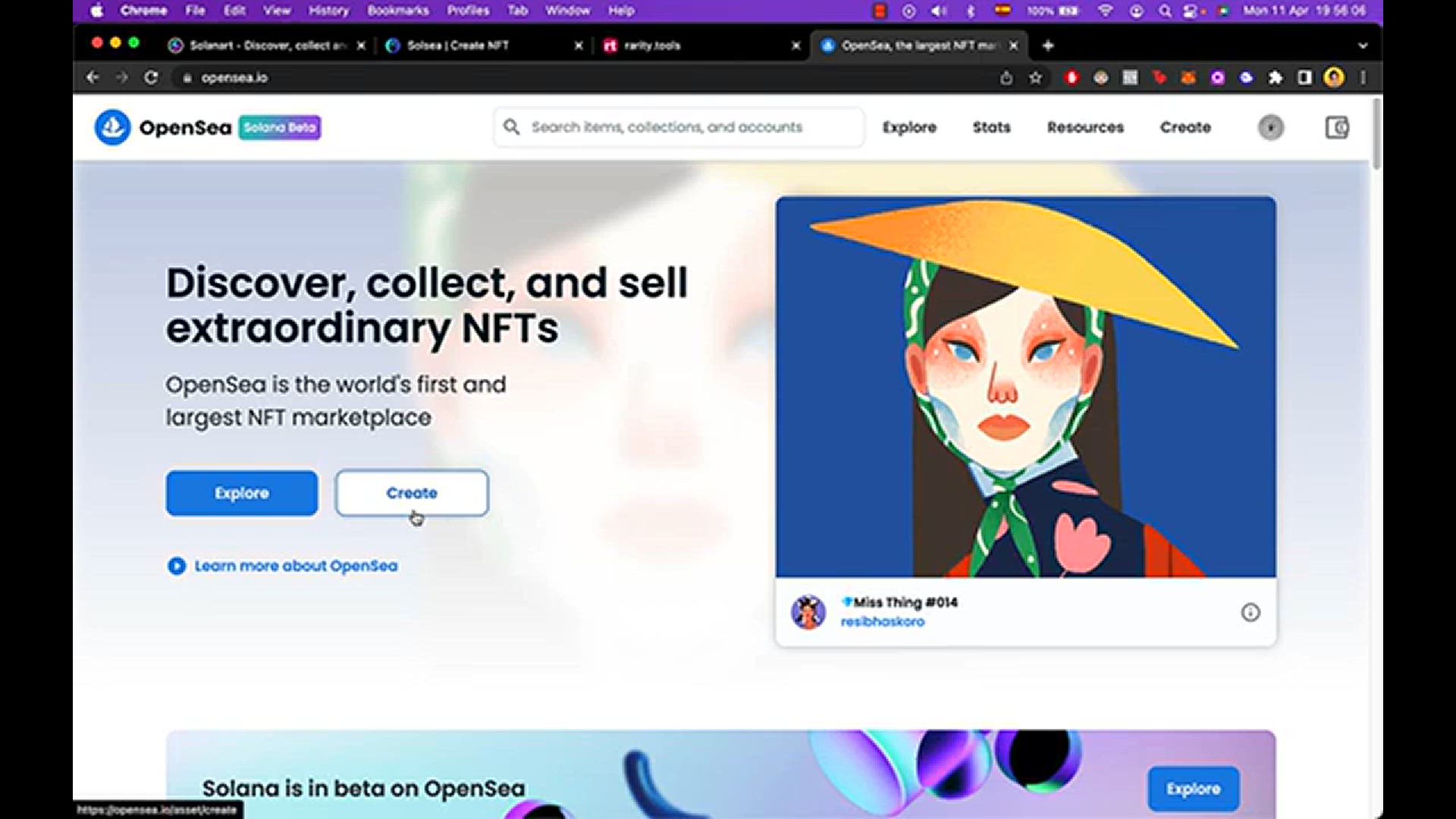Open the Explore nav menu
1456x819 pixels.
[x=909, y=127]
